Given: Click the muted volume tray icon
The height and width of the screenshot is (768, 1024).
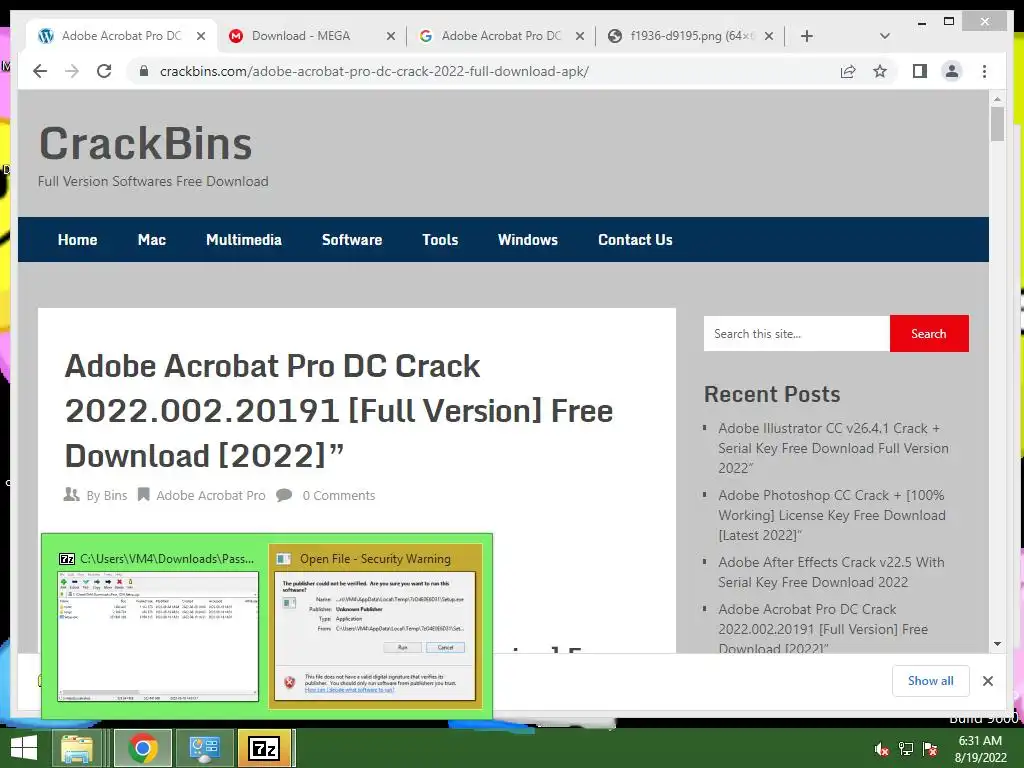Looking at the screenshot, I should pyautogui.click(x=881, y=749).
